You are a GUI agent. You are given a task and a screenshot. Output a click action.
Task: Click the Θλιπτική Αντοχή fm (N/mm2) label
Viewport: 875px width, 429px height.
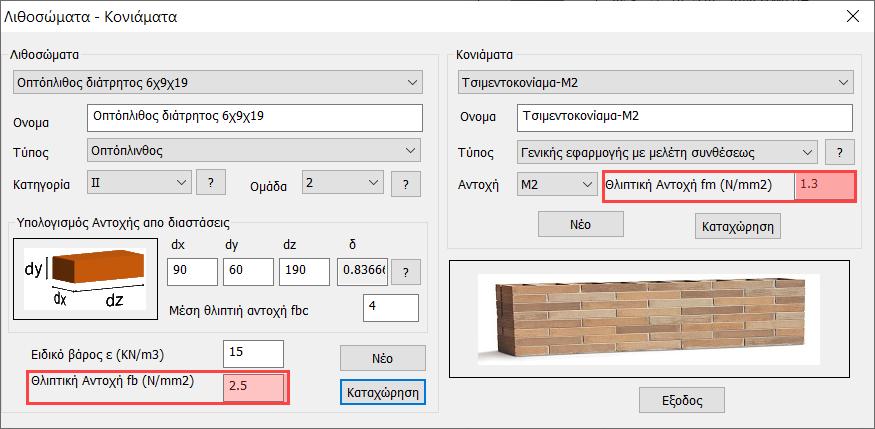click(x=689, y=185)
